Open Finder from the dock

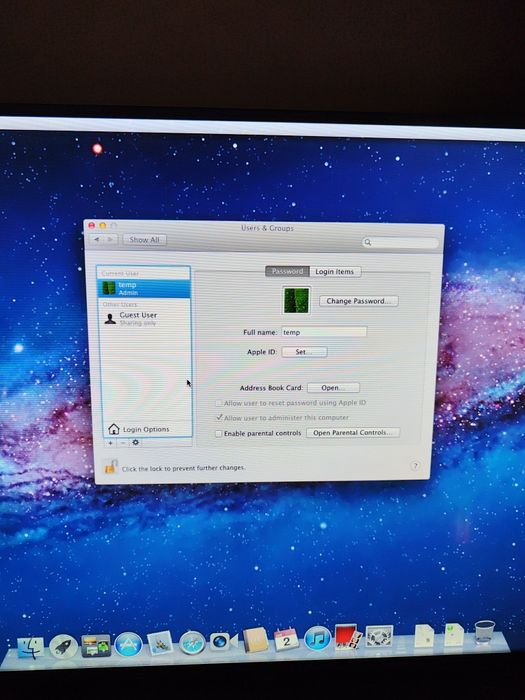(31, 647)
